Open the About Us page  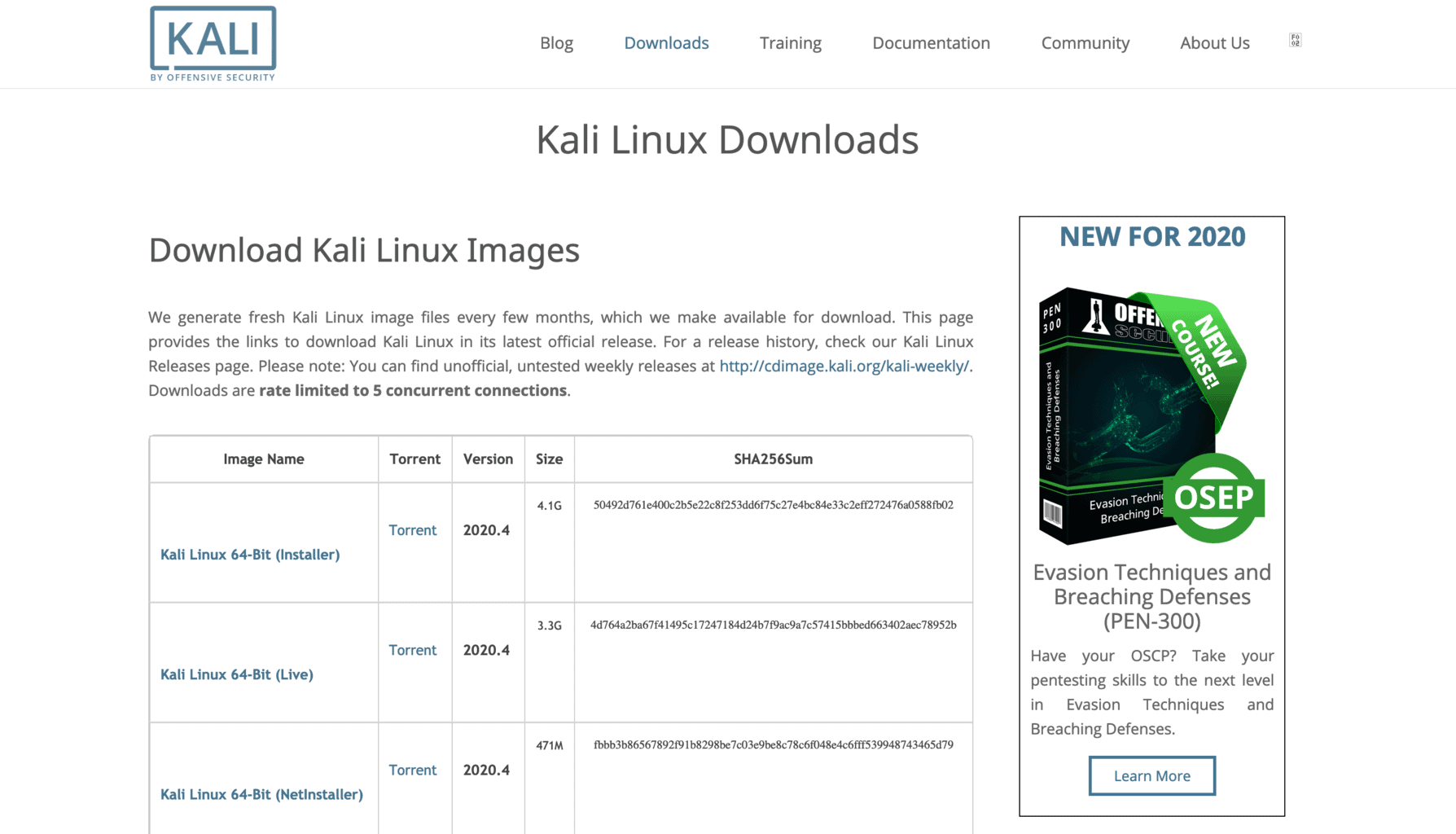(x=1214, y=42)
